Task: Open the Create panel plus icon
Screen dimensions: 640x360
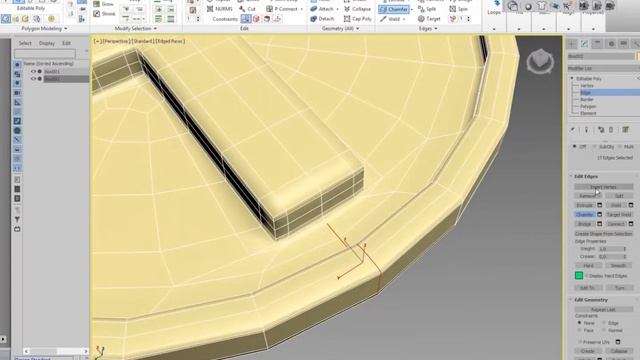Action: (x=572, y=44)
